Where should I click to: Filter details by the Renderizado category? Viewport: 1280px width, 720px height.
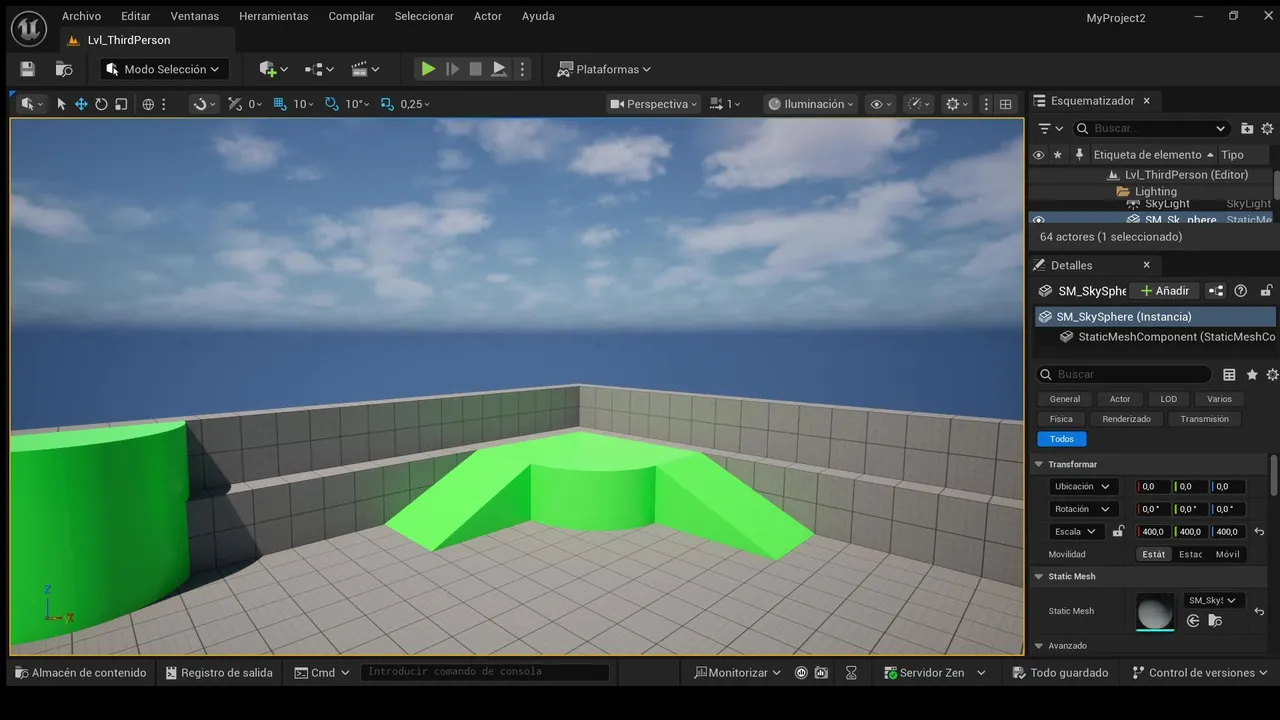pyautogui.click(x=1127, y=419)
